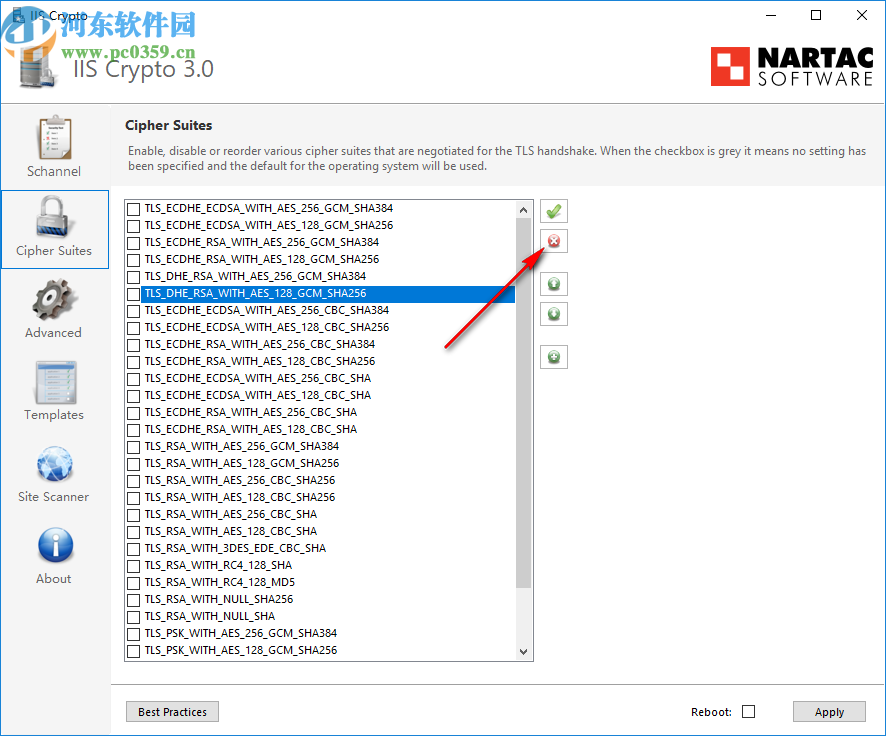Check TLS_ECDHE_RSA_WITH_AES_256_GCM_SHA384 checkbox
The image size is (886, 736).
[x=133, y=243]
